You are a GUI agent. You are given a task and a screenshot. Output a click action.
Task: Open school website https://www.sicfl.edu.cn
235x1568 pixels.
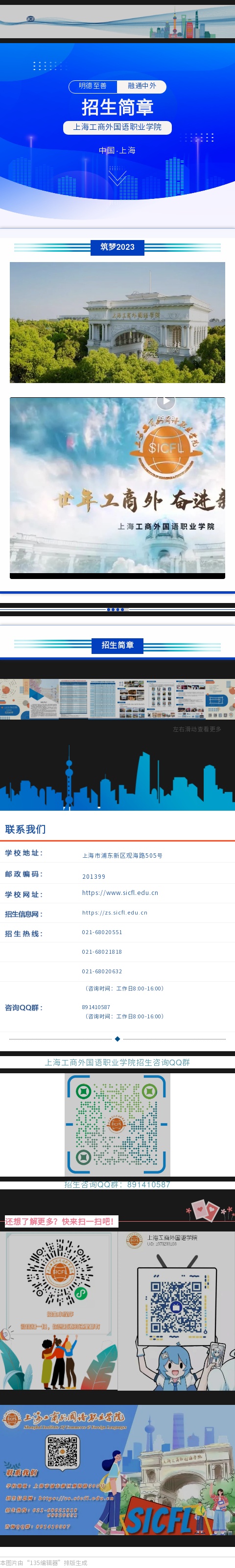pyautogui.click(x=120, y=893)
